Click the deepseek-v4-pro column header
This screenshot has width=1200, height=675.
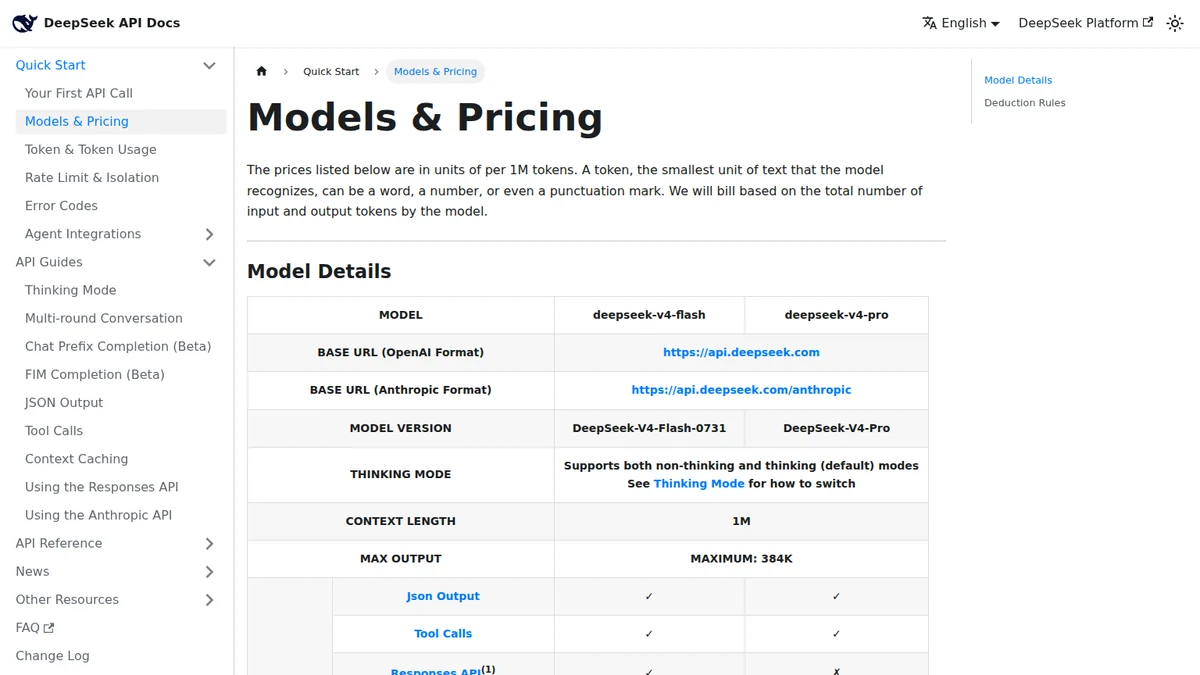[x=836, y=315]
